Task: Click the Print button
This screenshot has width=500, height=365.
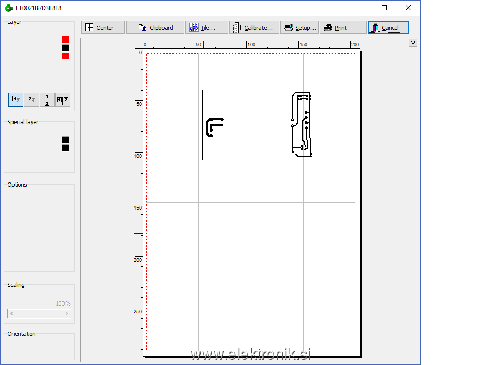Action: (343, 27)
